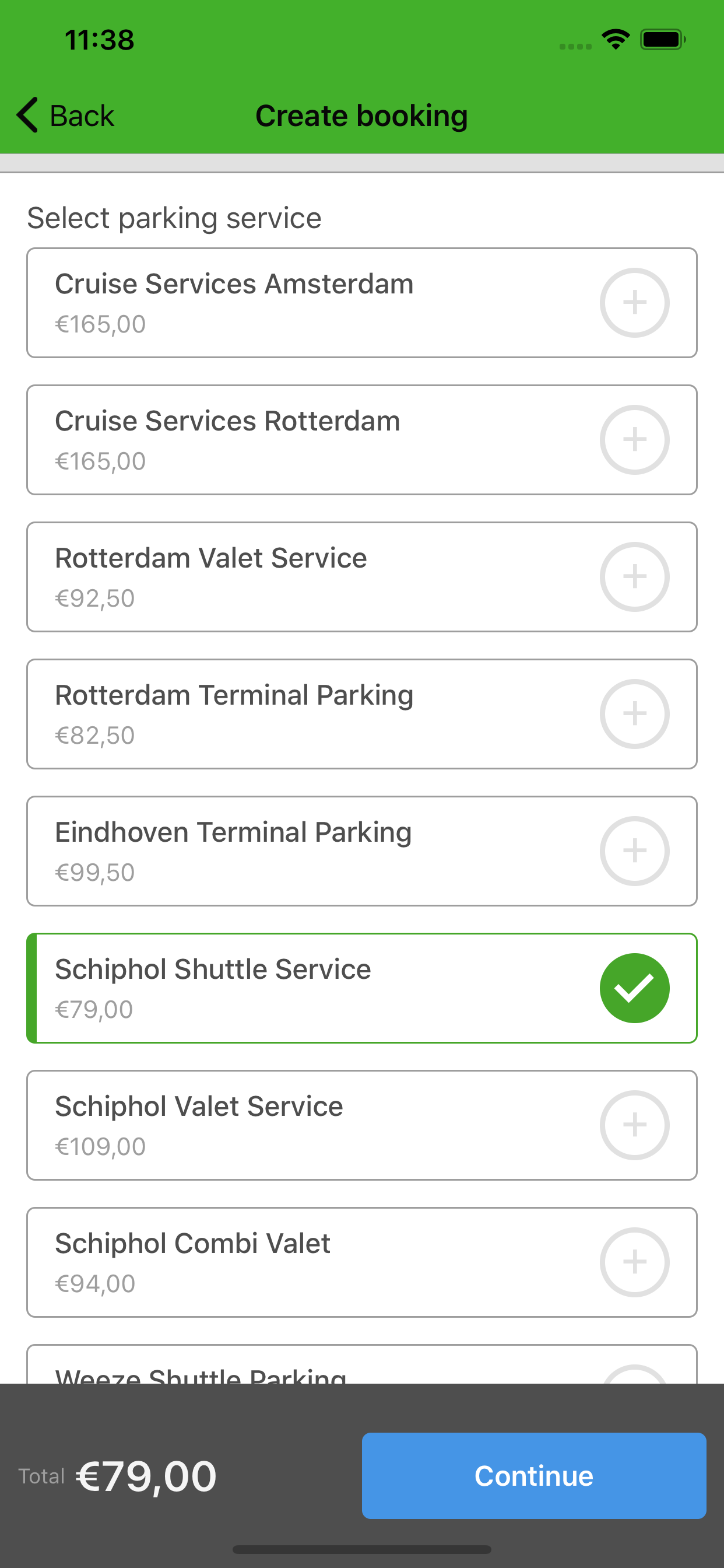Tap plus icon for Cruise Services Rotterdam

(x=635, y=439)
